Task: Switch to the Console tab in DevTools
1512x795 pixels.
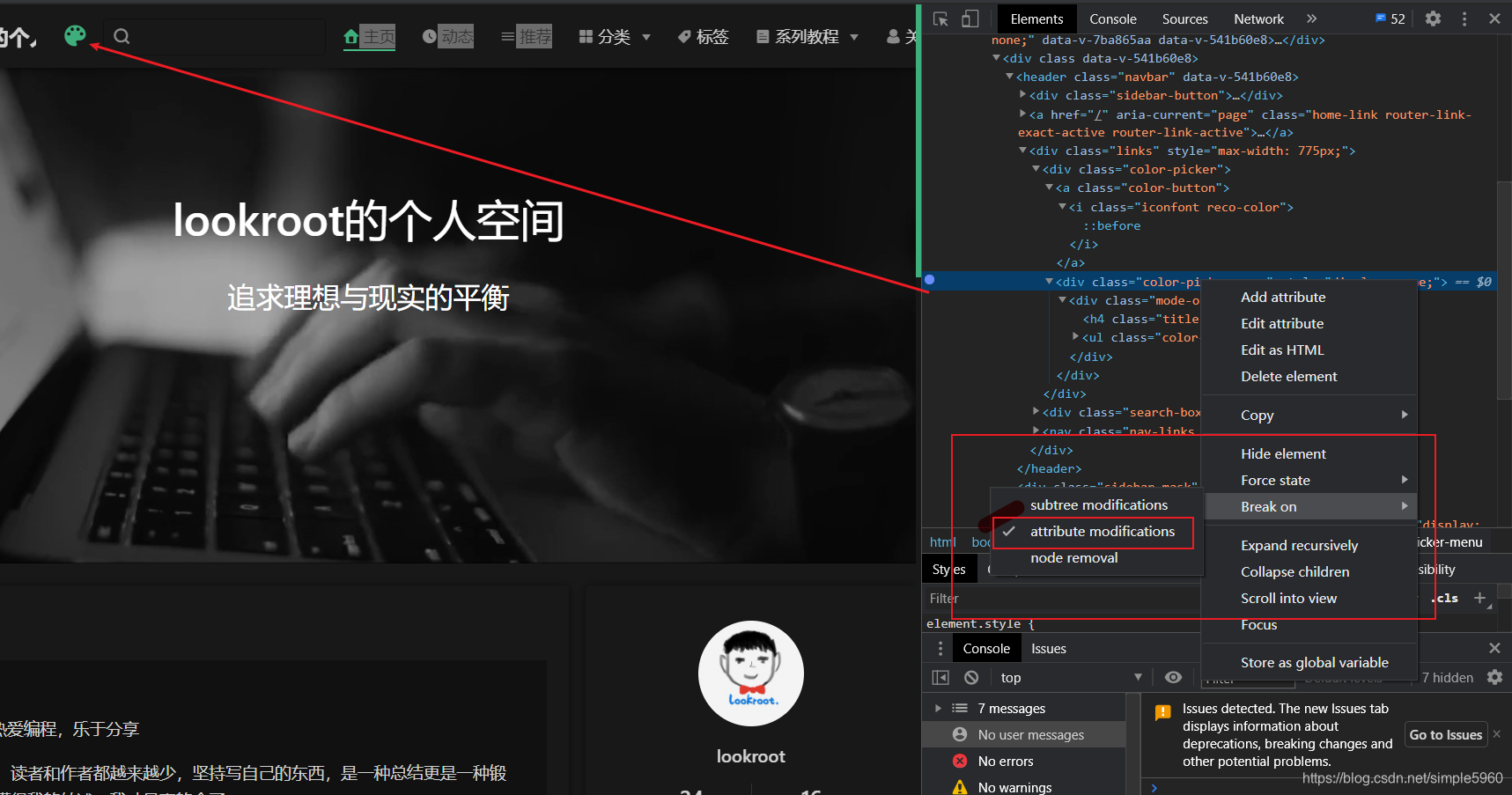Action: click(x=1112, y=18)
